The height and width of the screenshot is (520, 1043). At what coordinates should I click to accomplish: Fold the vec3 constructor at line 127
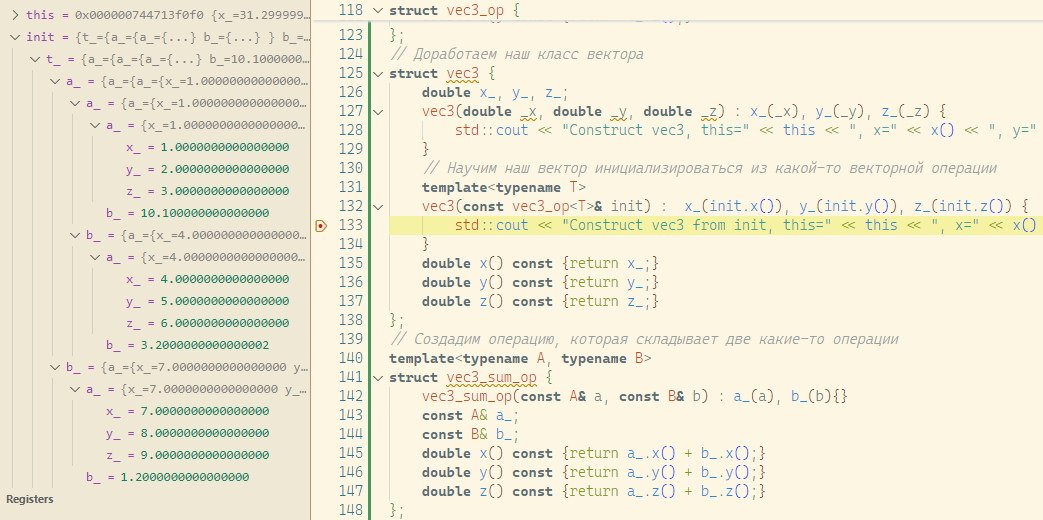pos(377,112)
